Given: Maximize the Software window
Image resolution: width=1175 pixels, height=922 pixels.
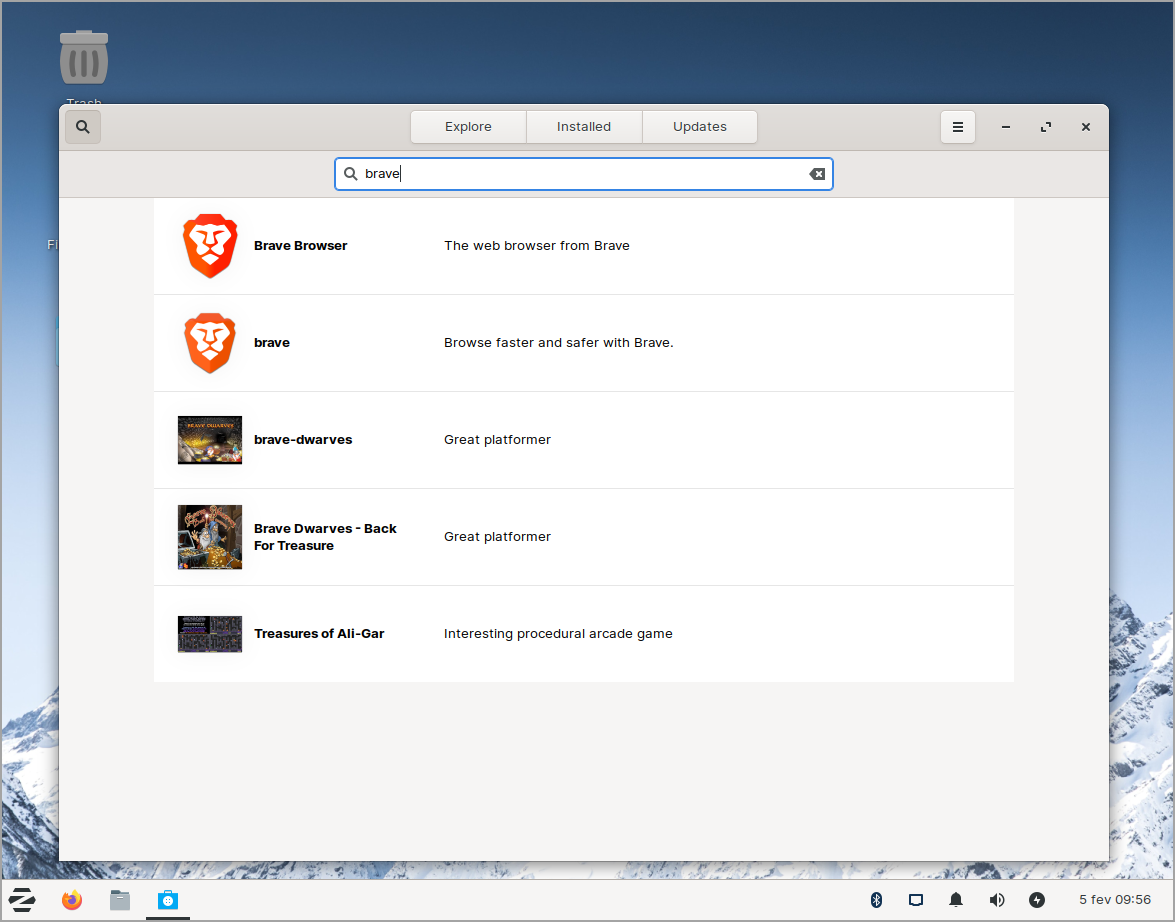Looking at the screenshot, I should [1046, 127].
